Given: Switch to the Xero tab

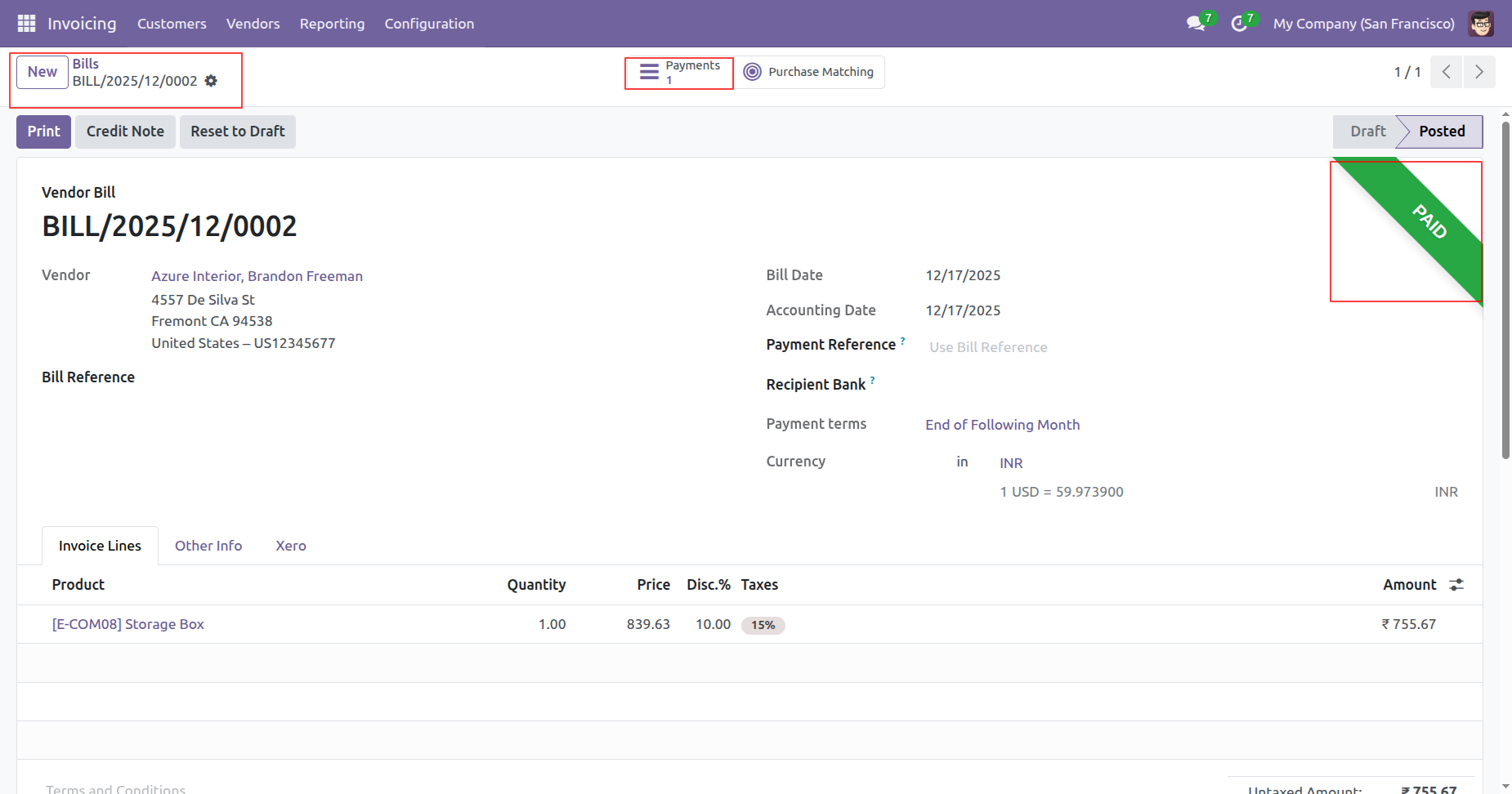Looking at the screenshot, I should point(291,546).
